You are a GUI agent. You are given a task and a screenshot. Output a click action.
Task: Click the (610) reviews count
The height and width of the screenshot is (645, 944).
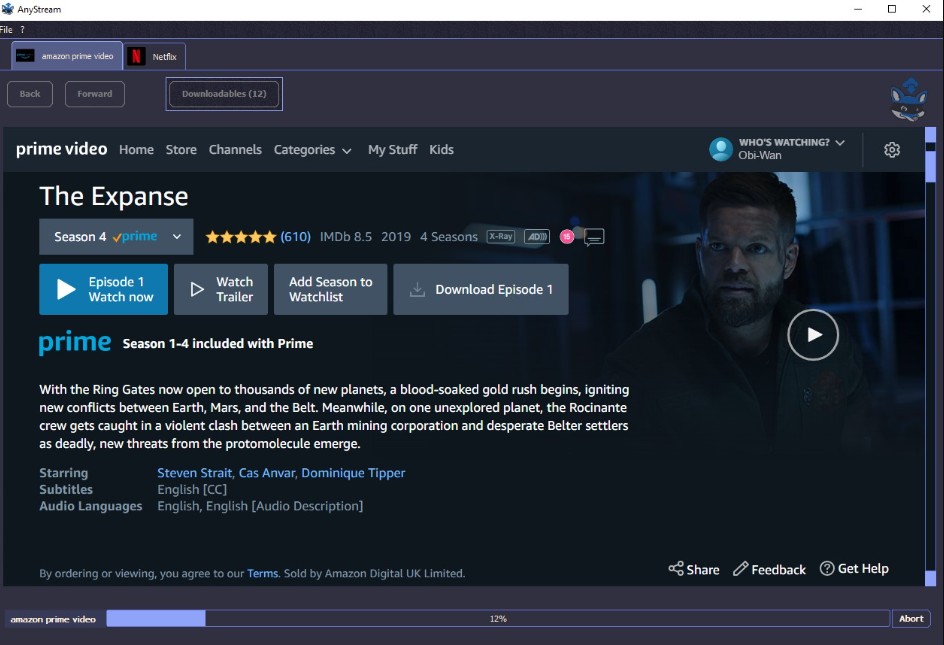(x=295, y=237)
